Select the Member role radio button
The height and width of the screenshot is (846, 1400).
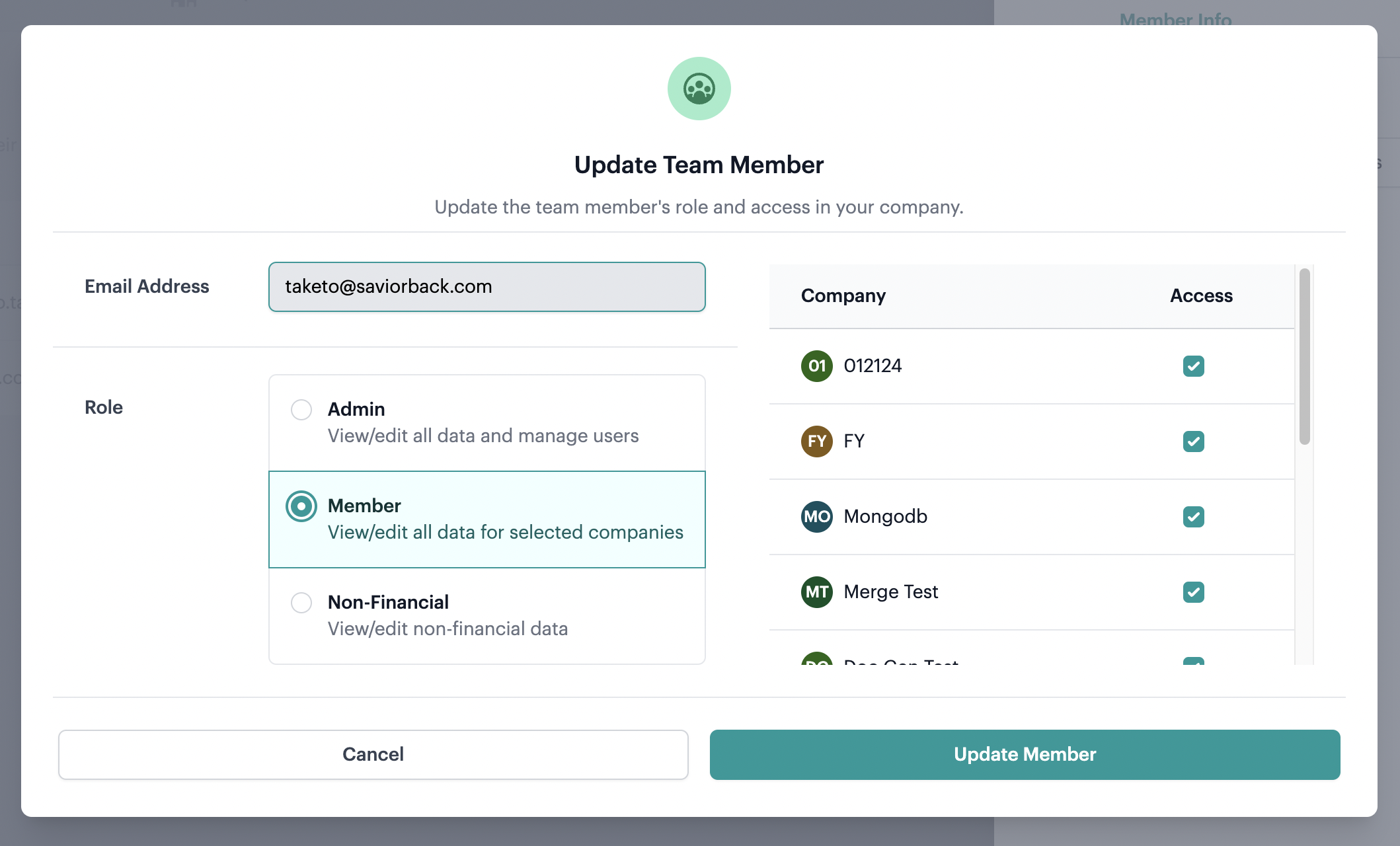pos(301,506)
